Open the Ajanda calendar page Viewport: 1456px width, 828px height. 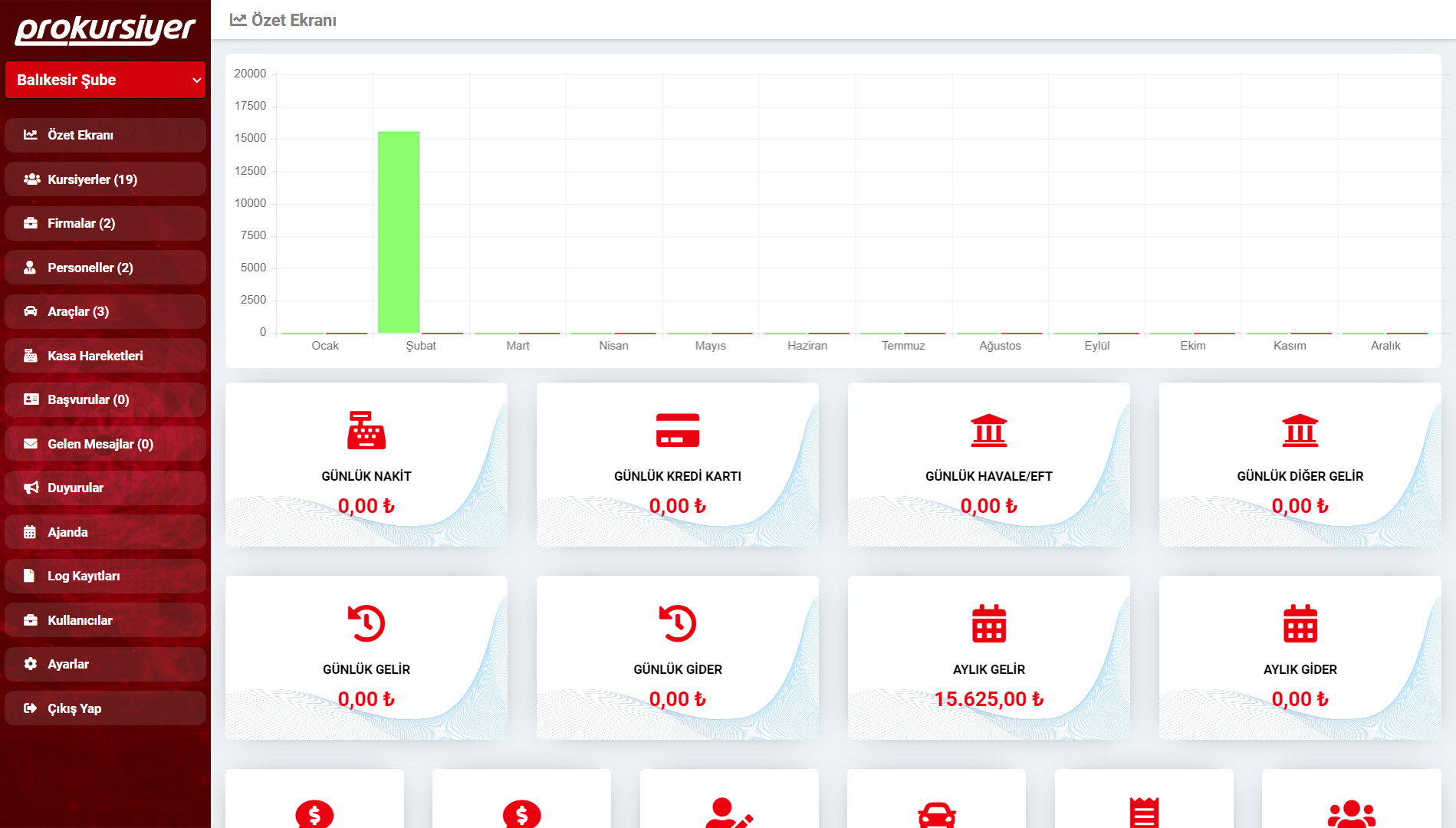105,532
